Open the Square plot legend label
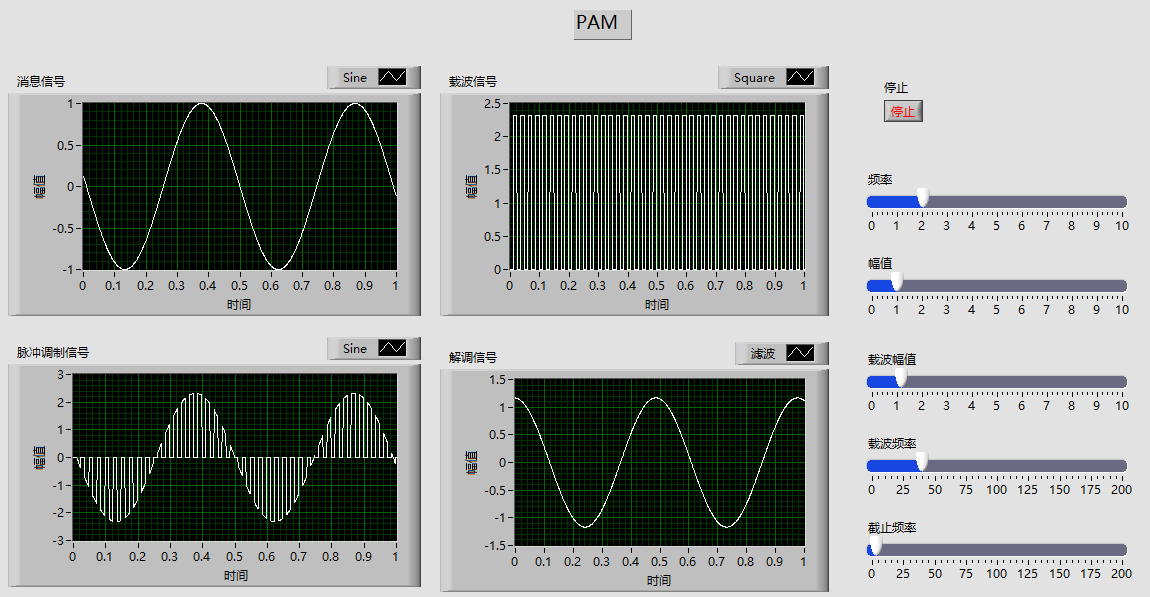Screen dimensions: 1150x597 (x=754, y=78)
